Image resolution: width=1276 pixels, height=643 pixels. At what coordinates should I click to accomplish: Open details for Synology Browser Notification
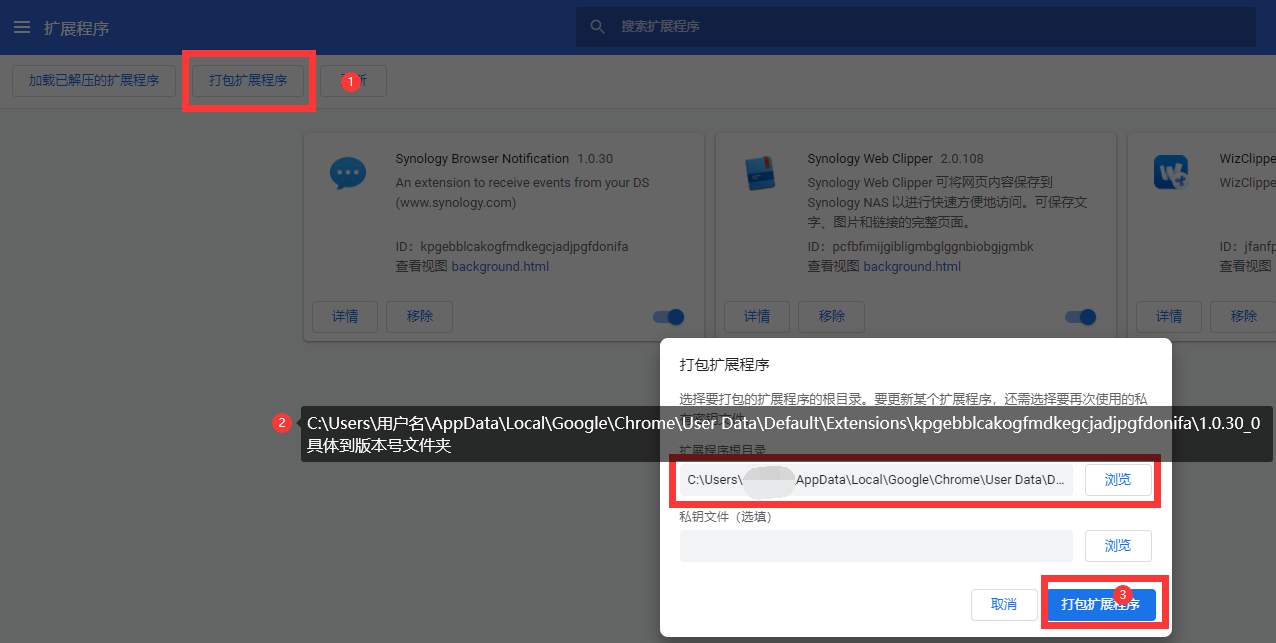coord(345,316)
